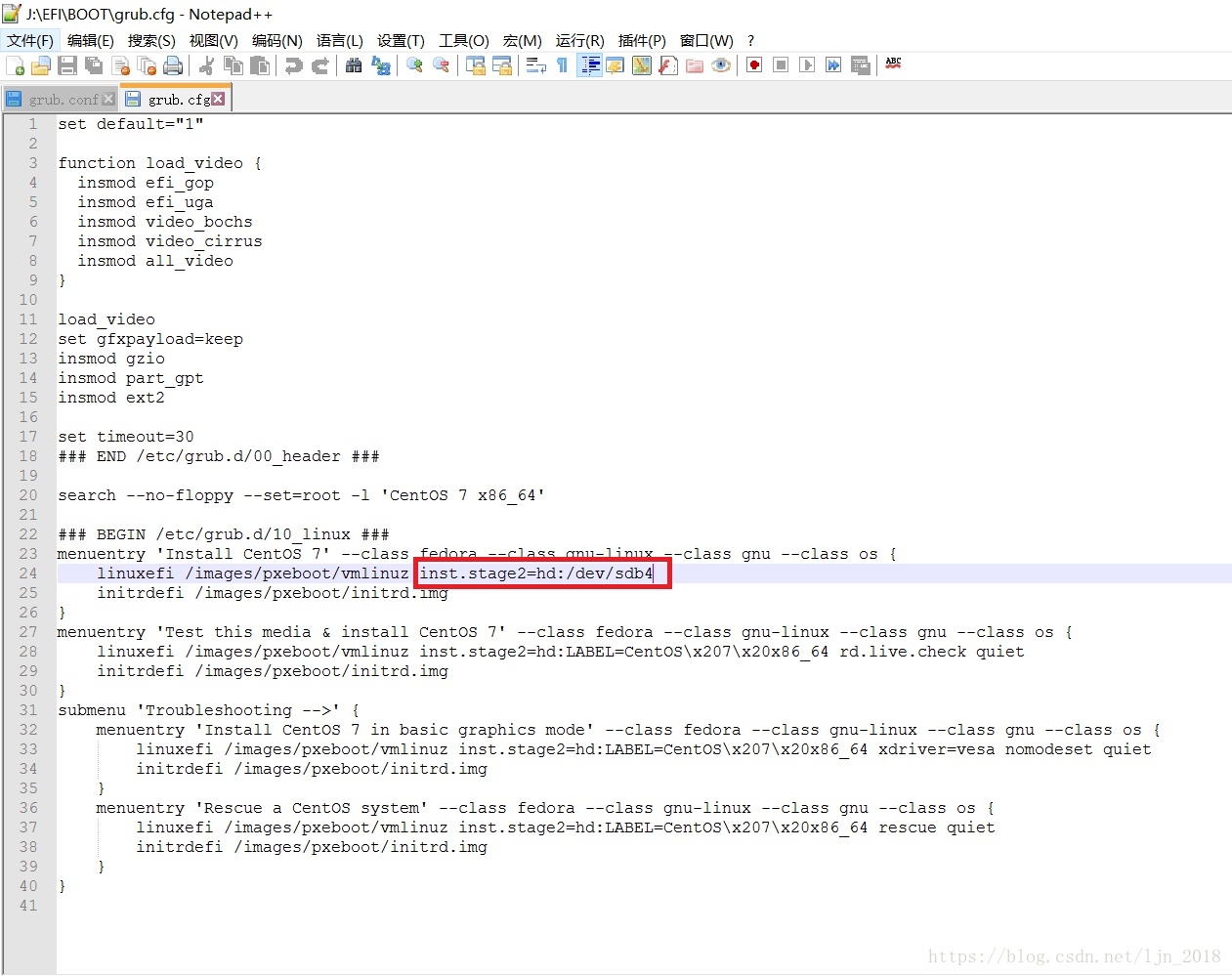Viewport: 1232px width, 976px height.
Task: Click the 'set gfxpayload=keep' line
Action: point(150,339)
